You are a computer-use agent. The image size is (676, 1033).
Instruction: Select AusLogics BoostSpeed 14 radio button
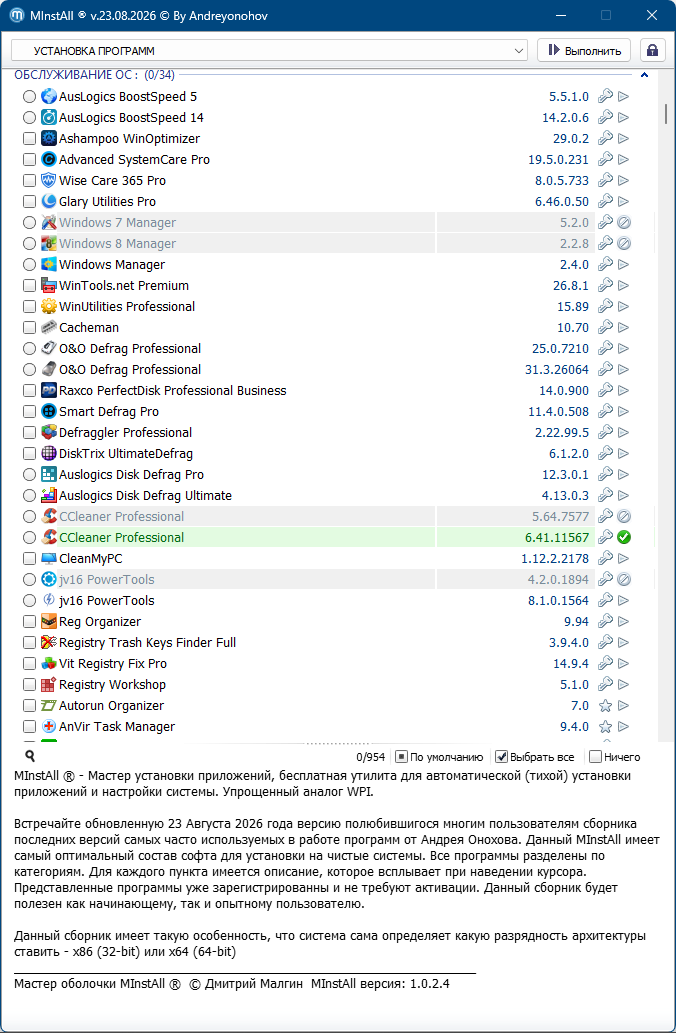(x=29, y=118)
